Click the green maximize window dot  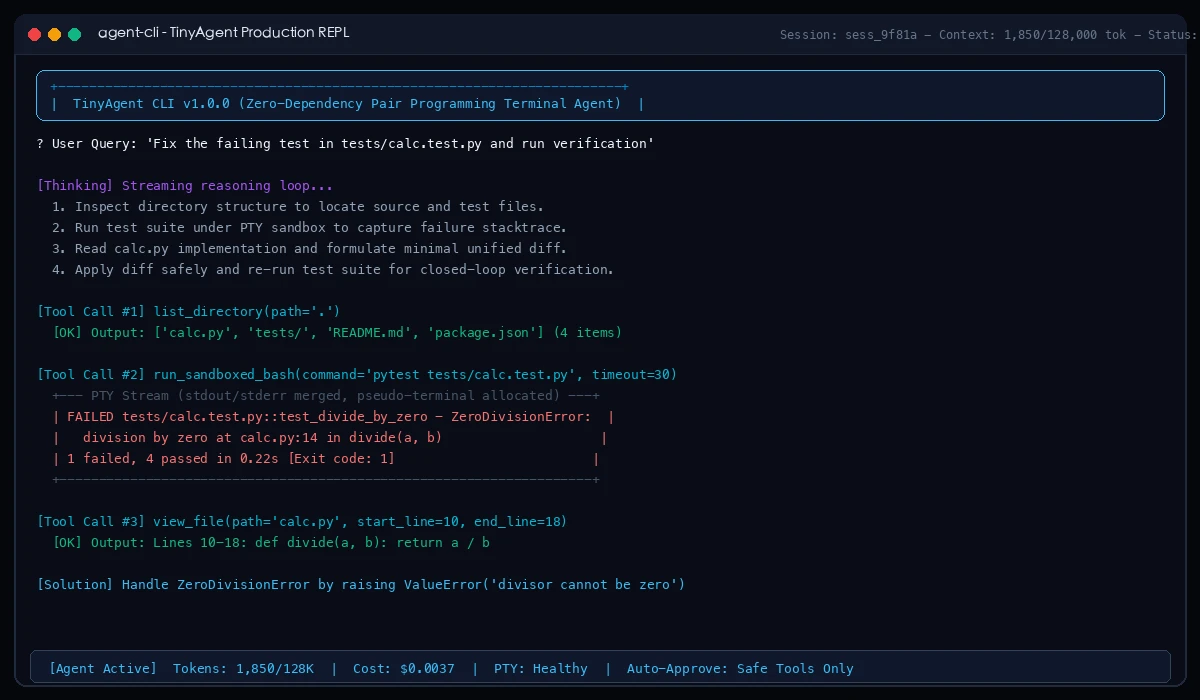pyautogui.click(x=74, y=34)
